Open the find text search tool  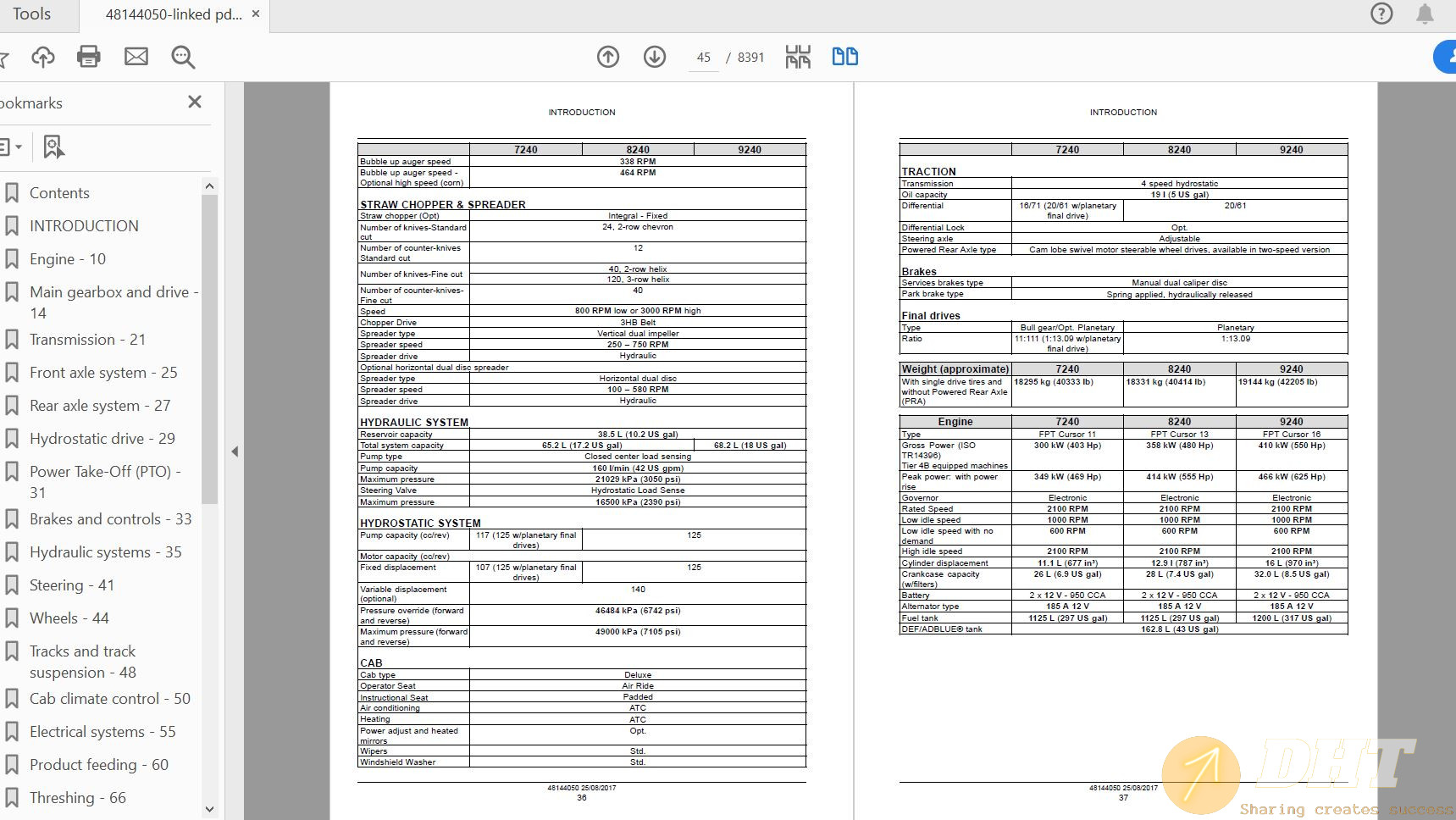183,57
